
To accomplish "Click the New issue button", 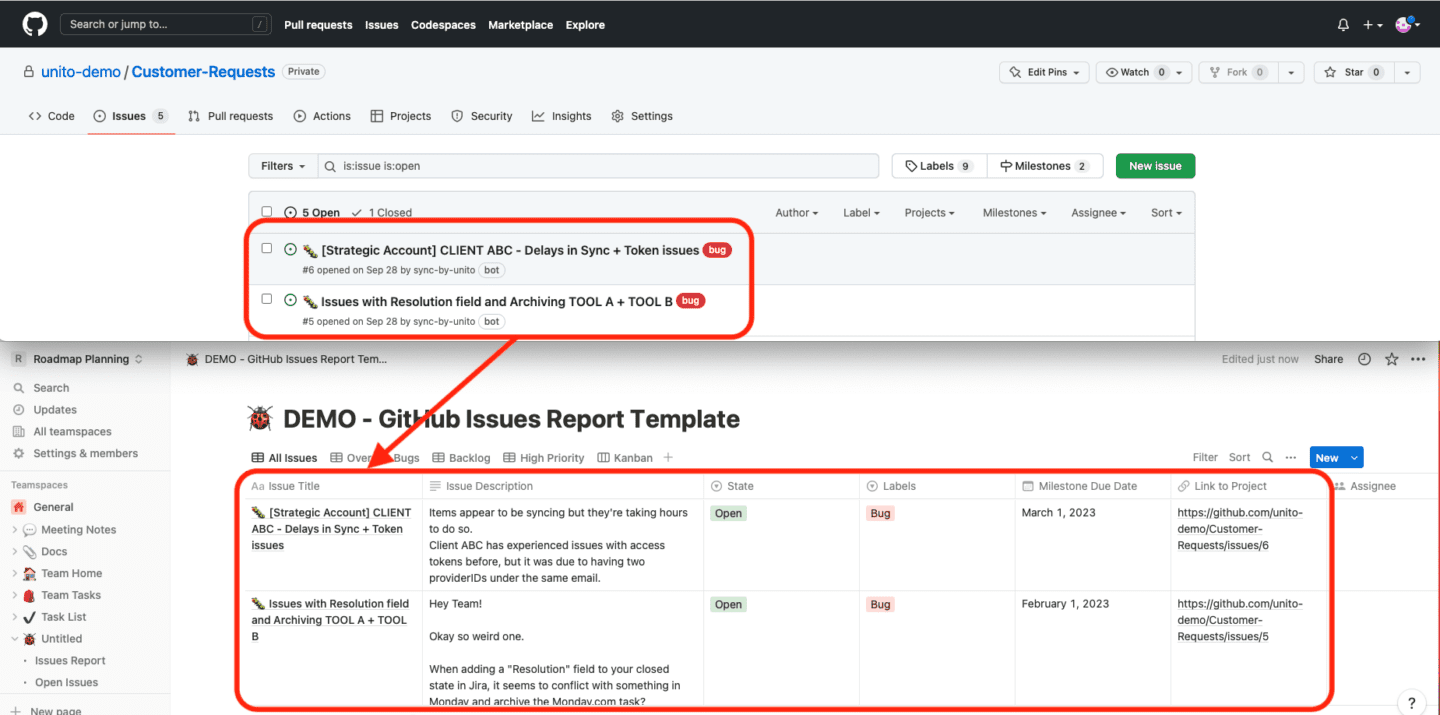I will (1155, 165).
